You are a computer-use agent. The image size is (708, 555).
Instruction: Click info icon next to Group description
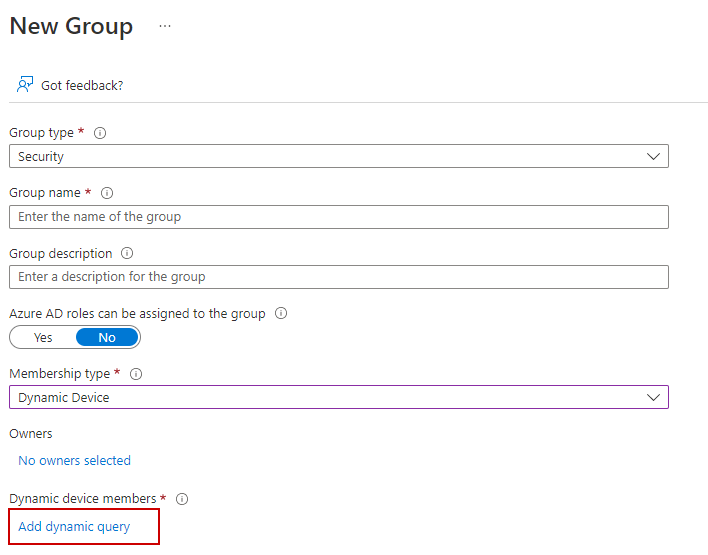point(127,253)
